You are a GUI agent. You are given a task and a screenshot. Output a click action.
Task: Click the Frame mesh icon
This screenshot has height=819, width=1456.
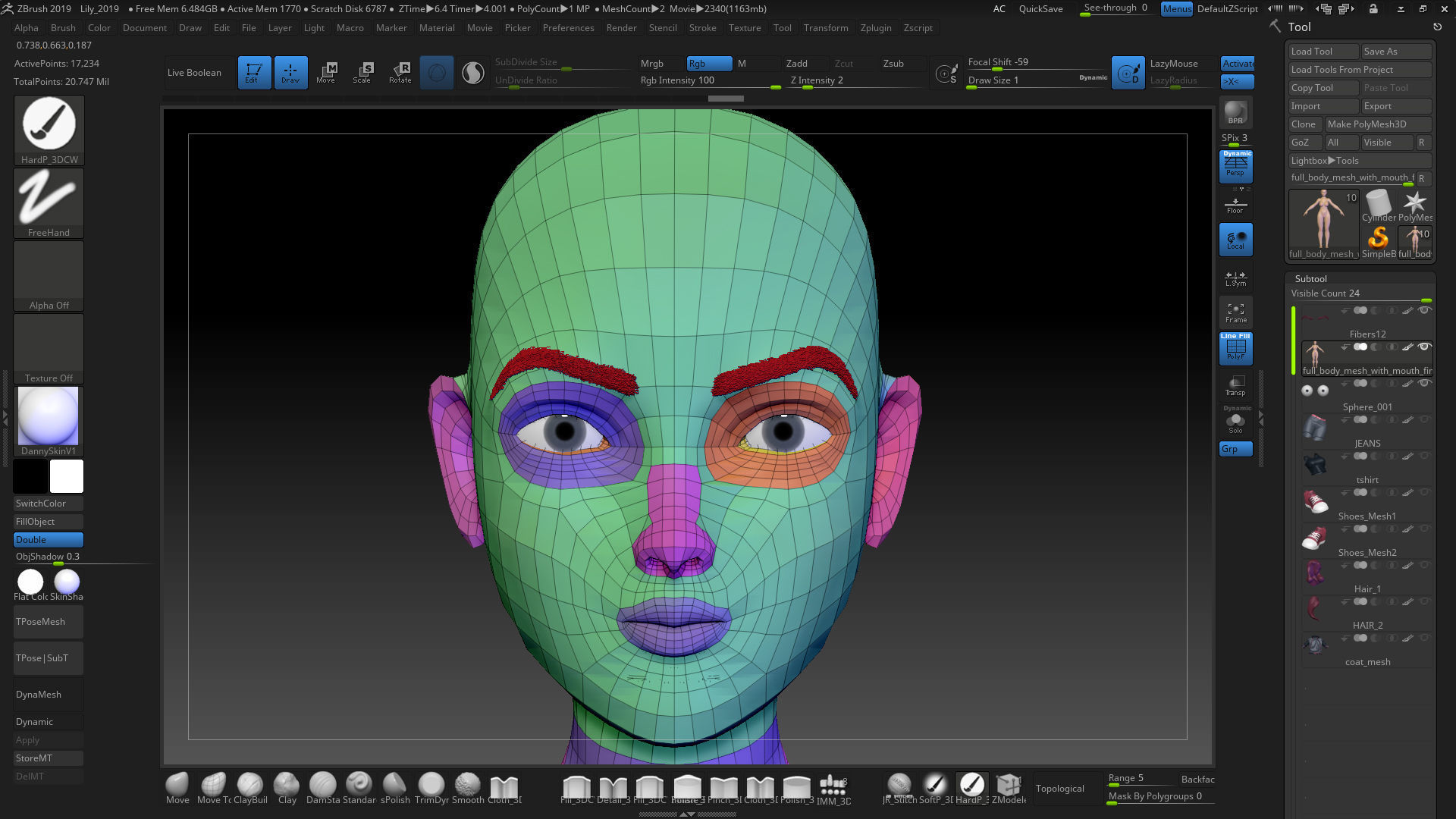(1235, 312)
